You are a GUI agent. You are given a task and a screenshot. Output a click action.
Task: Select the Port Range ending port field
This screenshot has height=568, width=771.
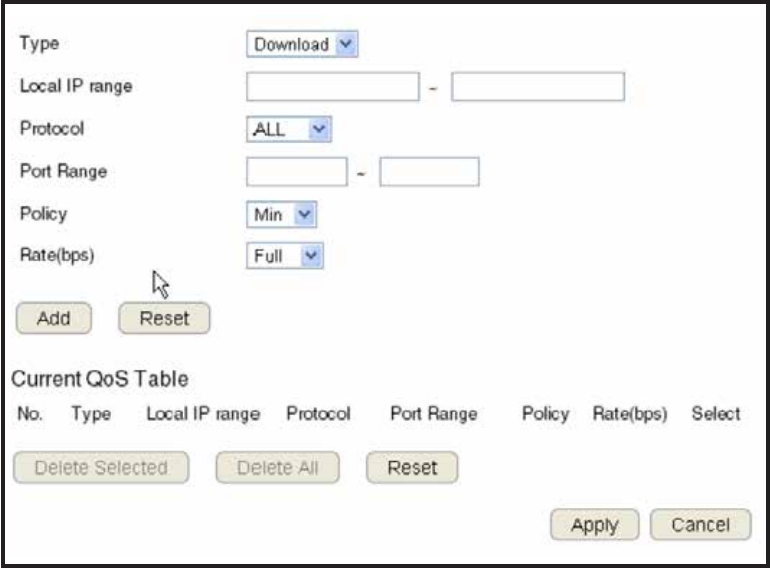click(429, 171)
